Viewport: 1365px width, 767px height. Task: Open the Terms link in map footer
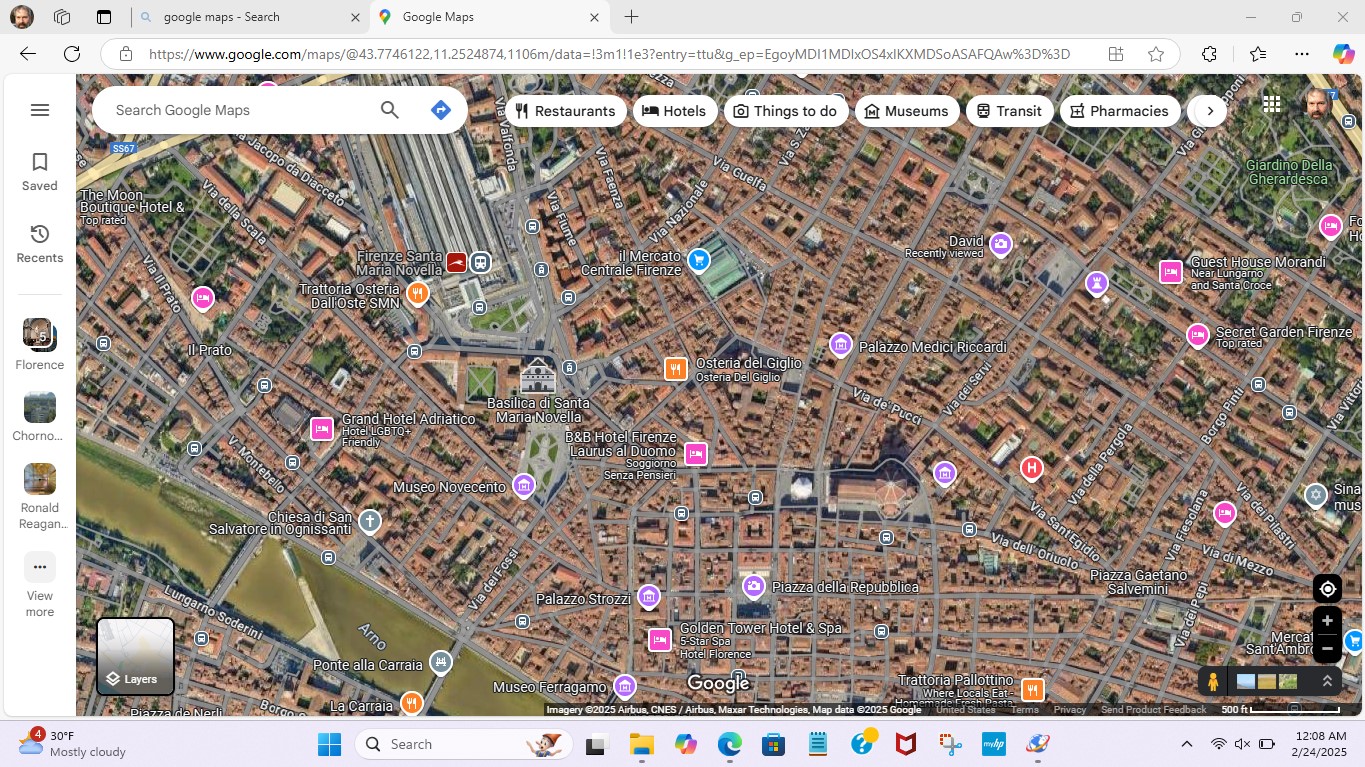[1024, 710]
